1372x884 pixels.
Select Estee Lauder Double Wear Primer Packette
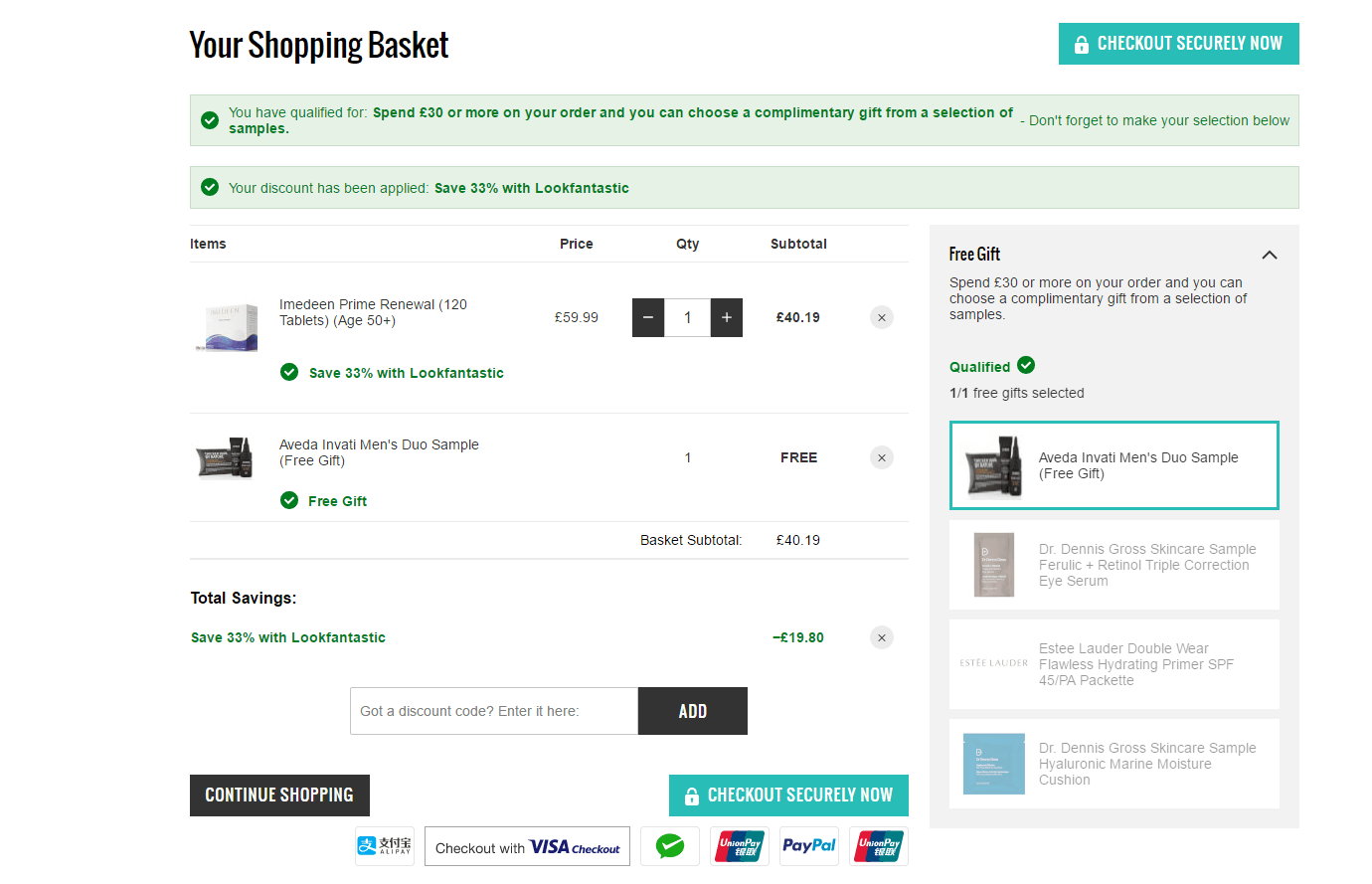pyautogui.click(x=1115, y=664)
